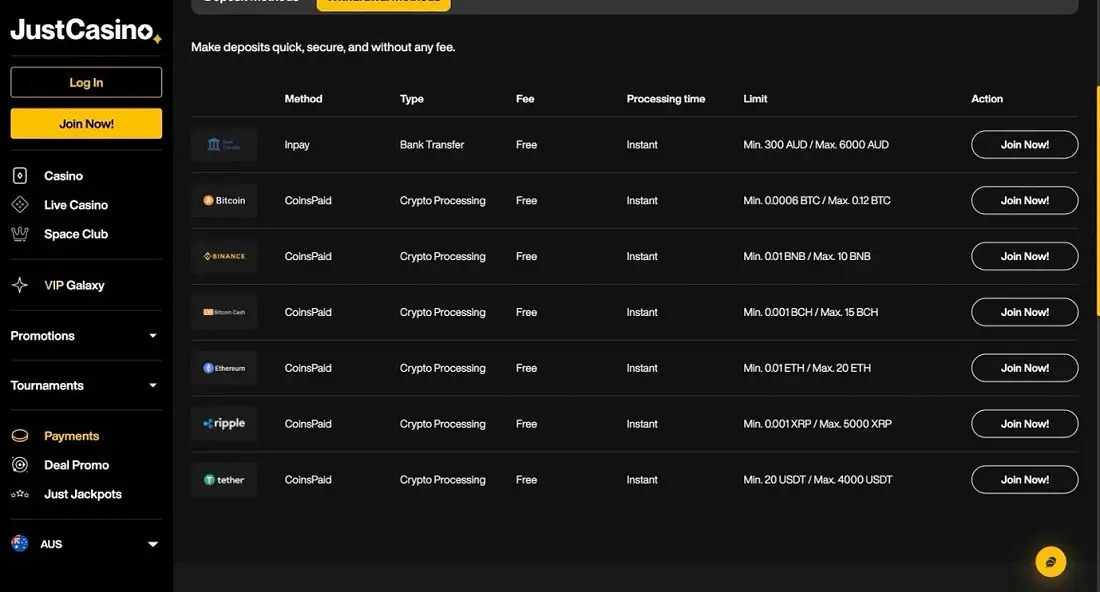Image resolution: width=1100 pixels, height=592 pixels.
Task: Click CoinsPaid in the tether row
Action: pyautogui.click(x=308, y=480)
